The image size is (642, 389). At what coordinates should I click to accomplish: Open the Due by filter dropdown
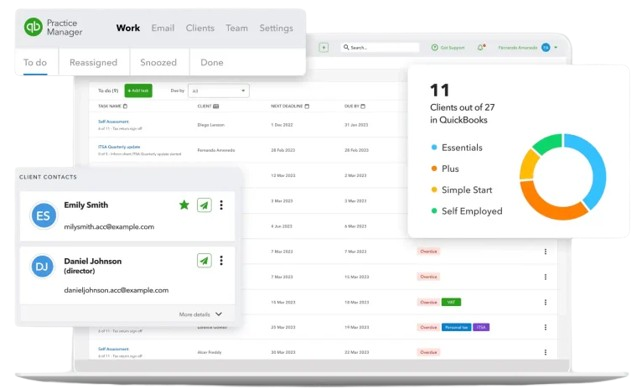[218, 90]
